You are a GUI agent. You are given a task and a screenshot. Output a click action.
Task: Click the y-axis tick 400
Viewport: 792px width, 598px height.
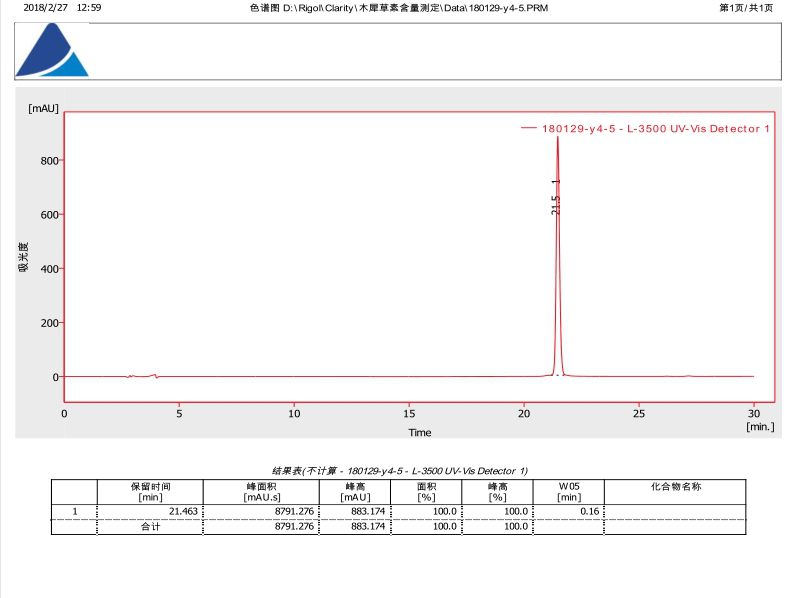tap(49, 269)
